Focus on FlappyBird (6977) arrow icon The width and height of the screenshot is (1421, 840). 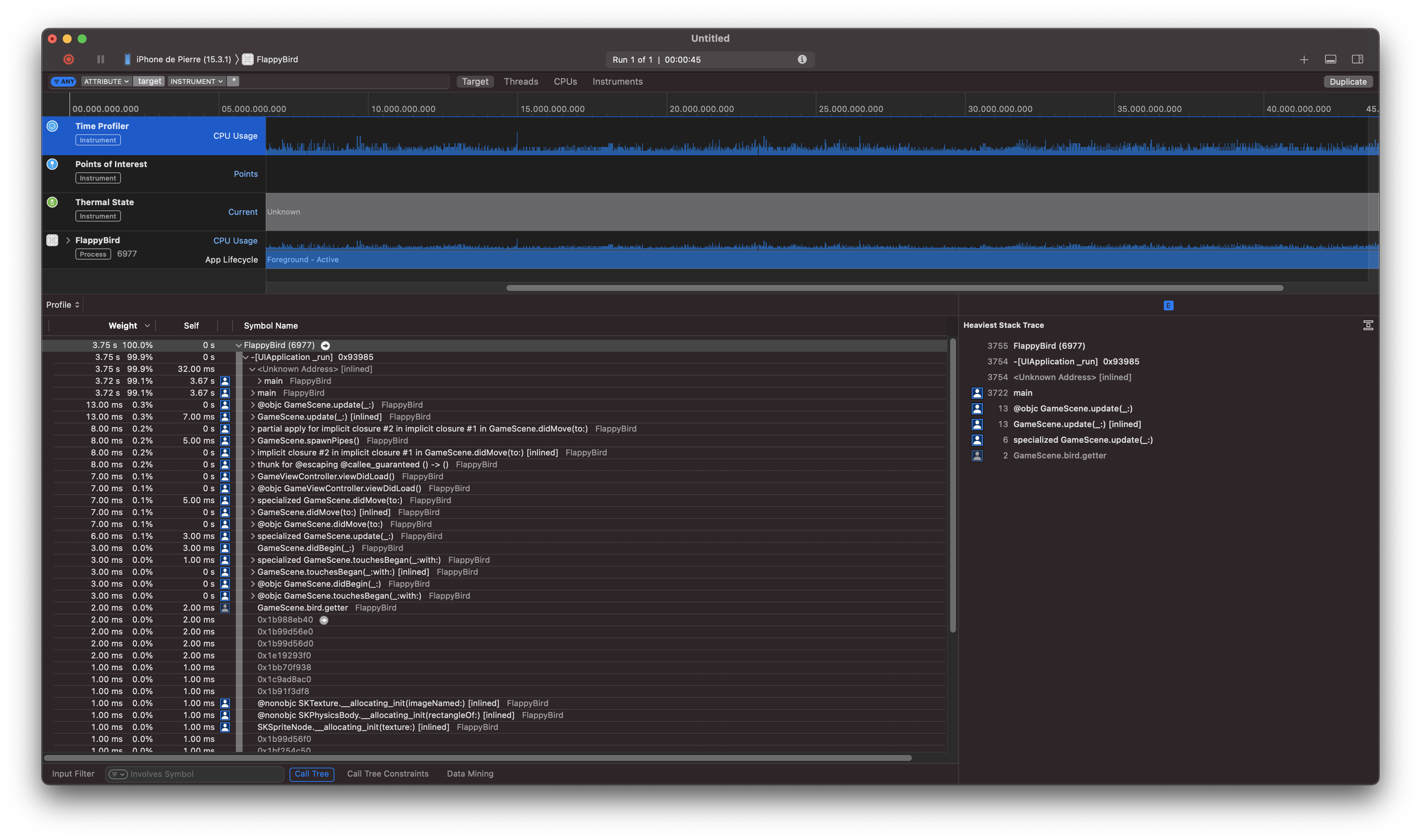(x=325, y=345)
